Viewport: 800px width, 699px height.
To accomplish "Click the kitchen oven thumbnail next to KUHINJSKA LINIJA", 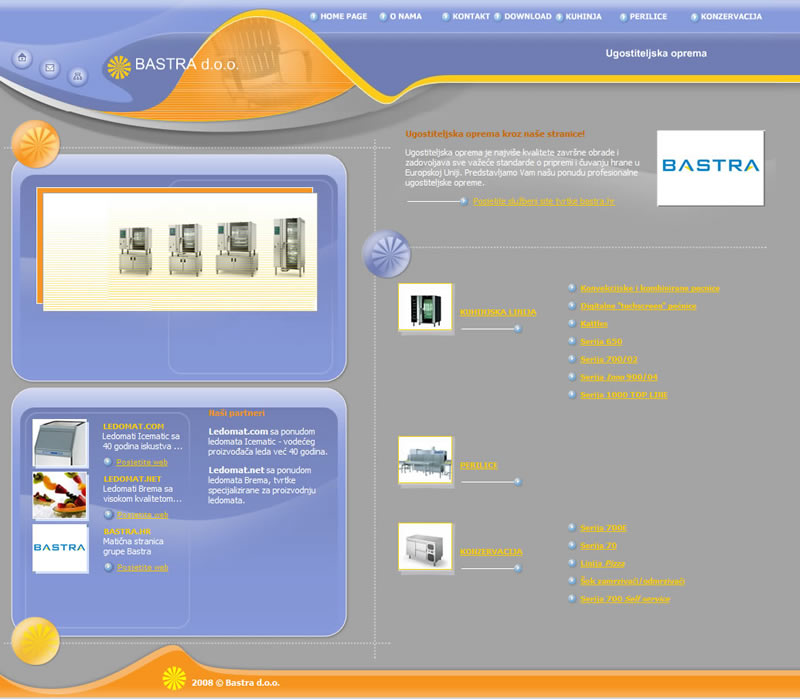I will (x=425, y=307).
